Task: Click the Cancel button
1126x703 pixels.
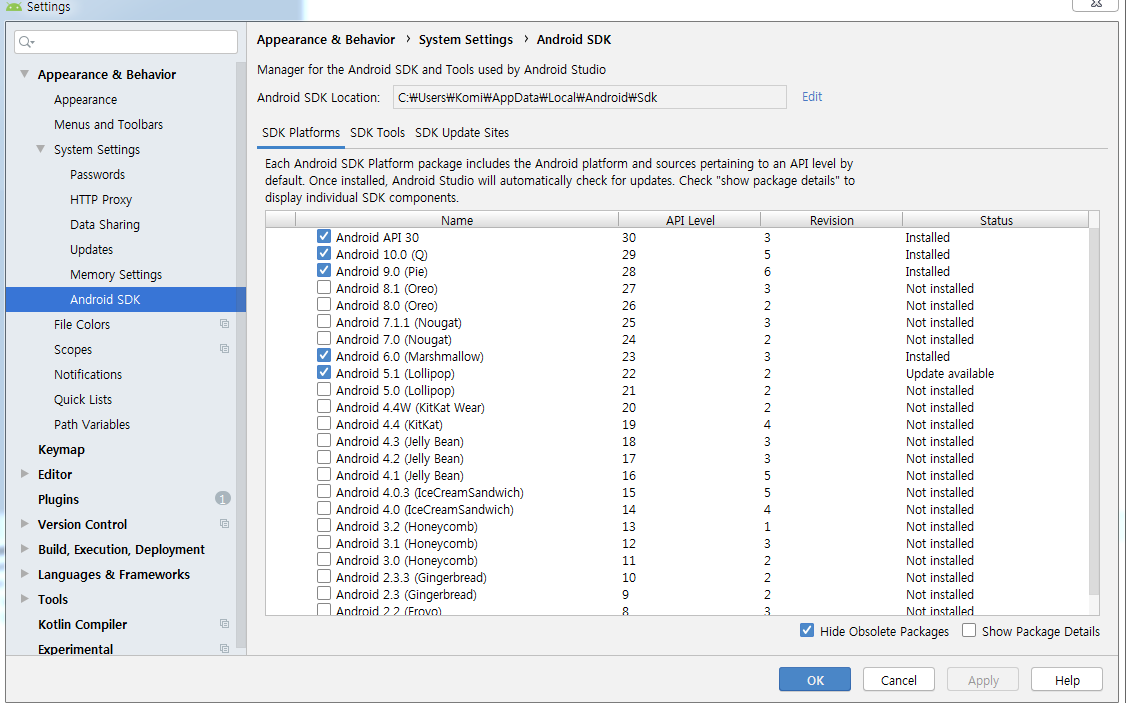Action: tap(898, 679)
